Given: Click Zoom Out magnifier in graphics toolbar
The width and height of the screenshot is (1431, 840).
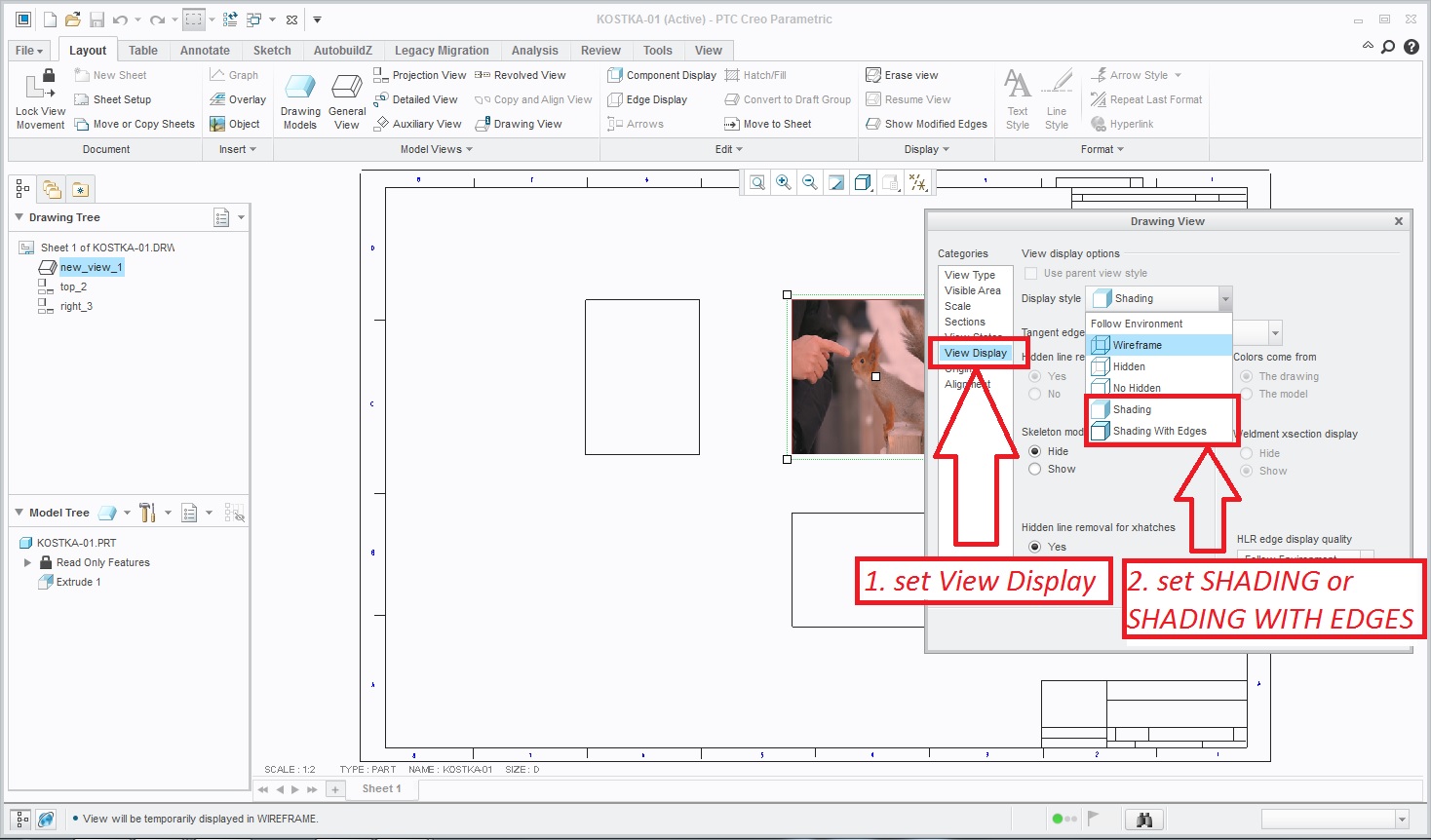Looking at the screenshot, I should coord(810,182).
